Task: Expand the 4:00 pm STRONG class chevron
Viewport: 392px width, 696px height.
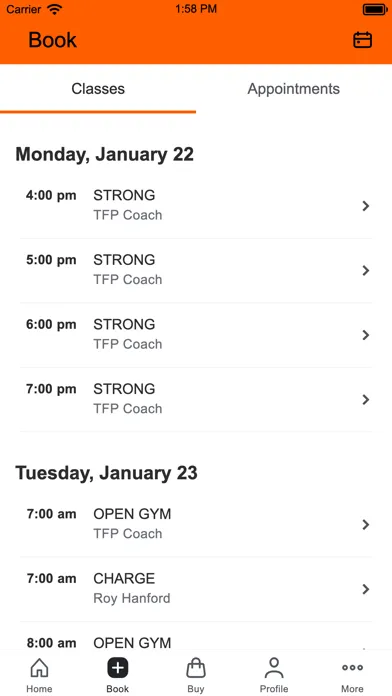Action: (x=365, y=206)
